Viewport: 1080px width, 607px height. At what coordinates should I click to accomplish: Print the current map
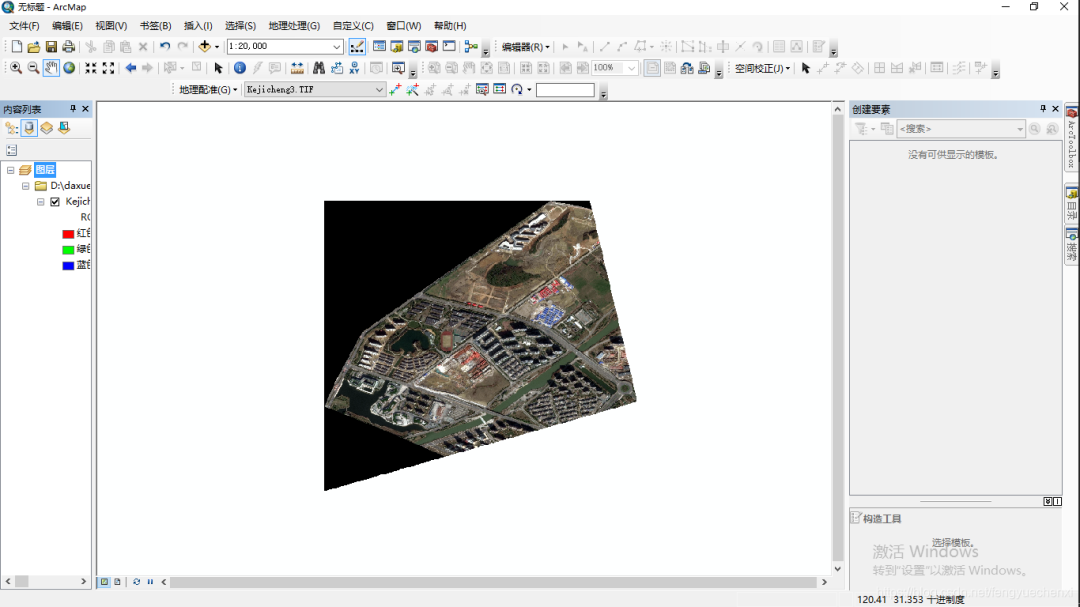pyautogui.click(x=68, y=47)
